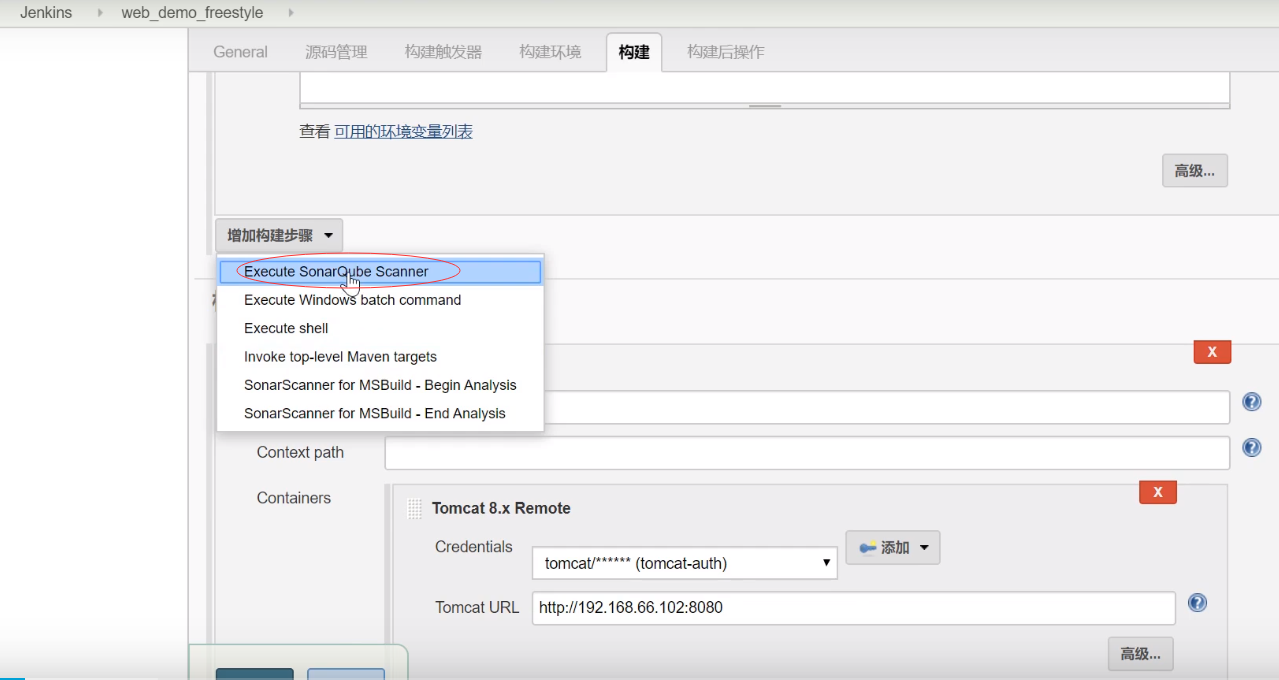The image size is (1279, 680).
Task: Choose Execute Windows batch command
Action: (x=380, y=300)
